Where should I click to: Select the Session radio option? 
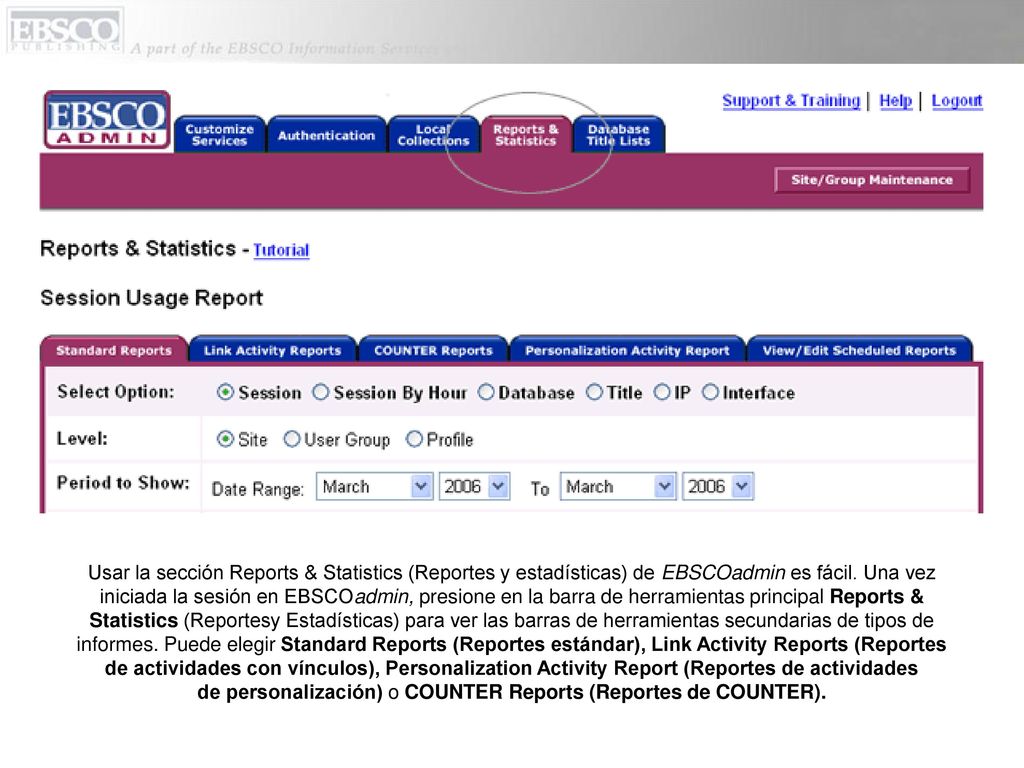click(225, 392)
